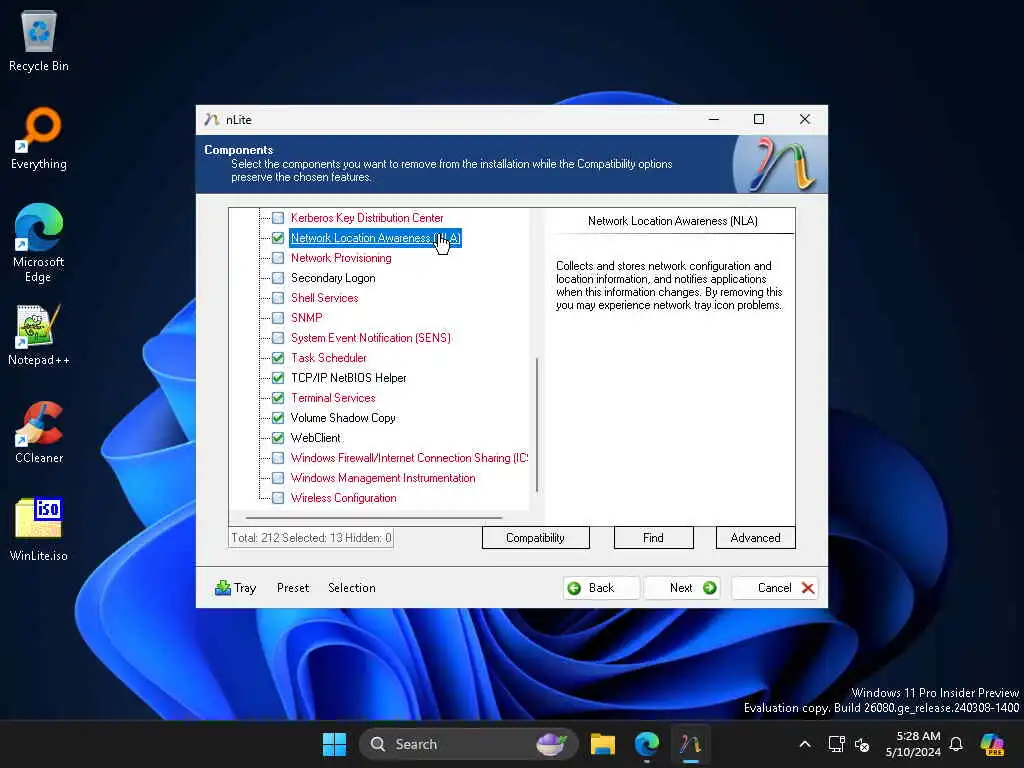Click the muted volume tray icon
The height and width of the screenshot is (768, 1024).
[862, 744]
